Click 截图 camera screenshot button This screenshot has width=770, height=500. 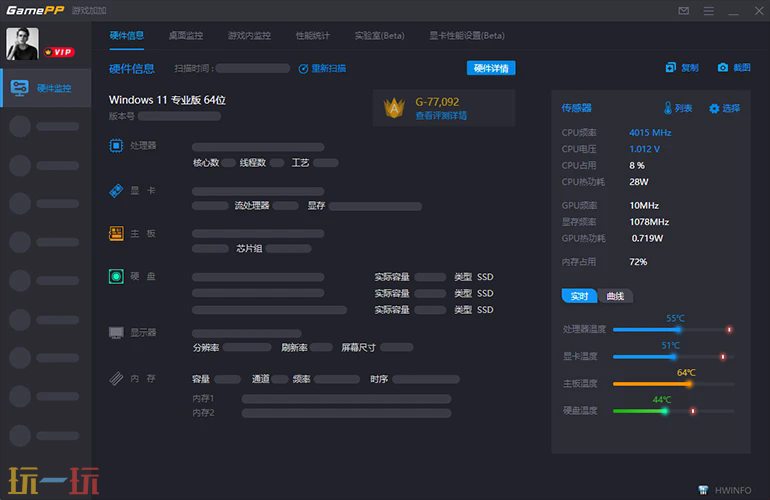coord(734,67)
